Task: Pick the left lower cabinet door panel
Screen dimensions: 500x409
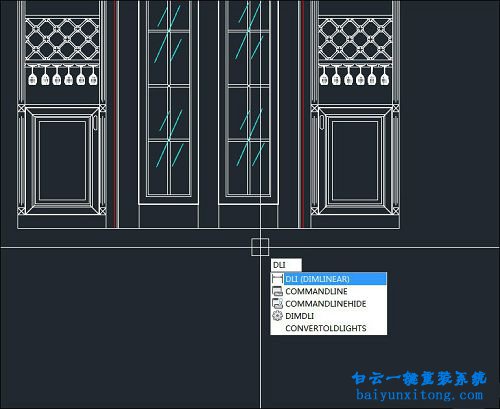Action: point(62,160)
